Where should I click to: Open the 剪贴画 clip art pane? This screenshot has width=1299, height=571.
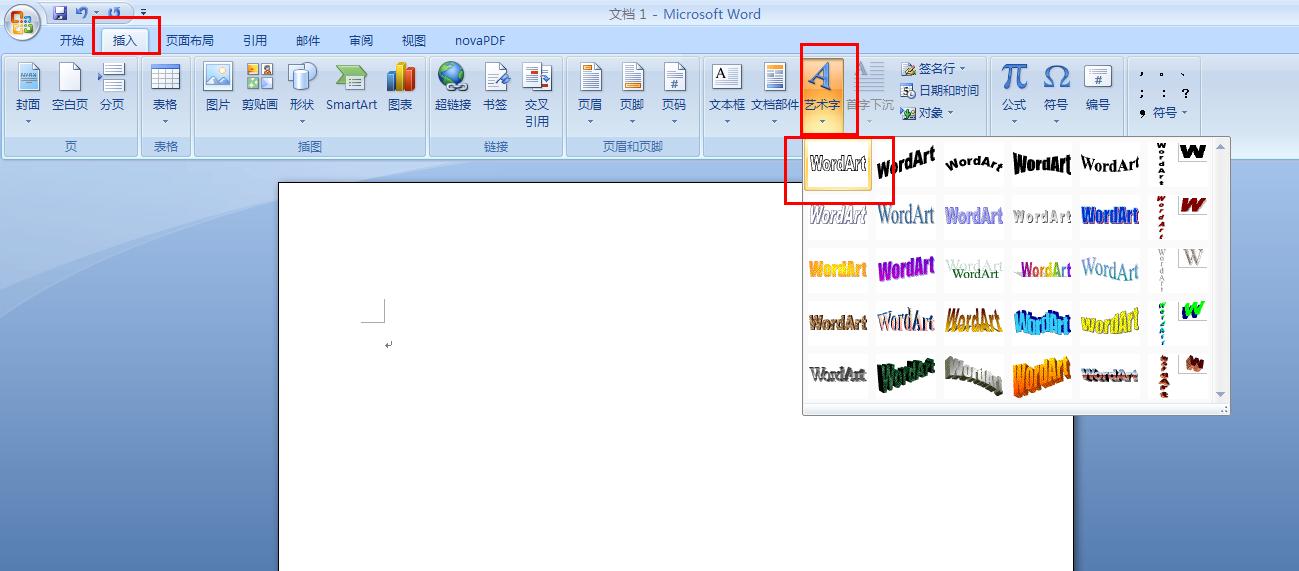click(x=260, y=87)
